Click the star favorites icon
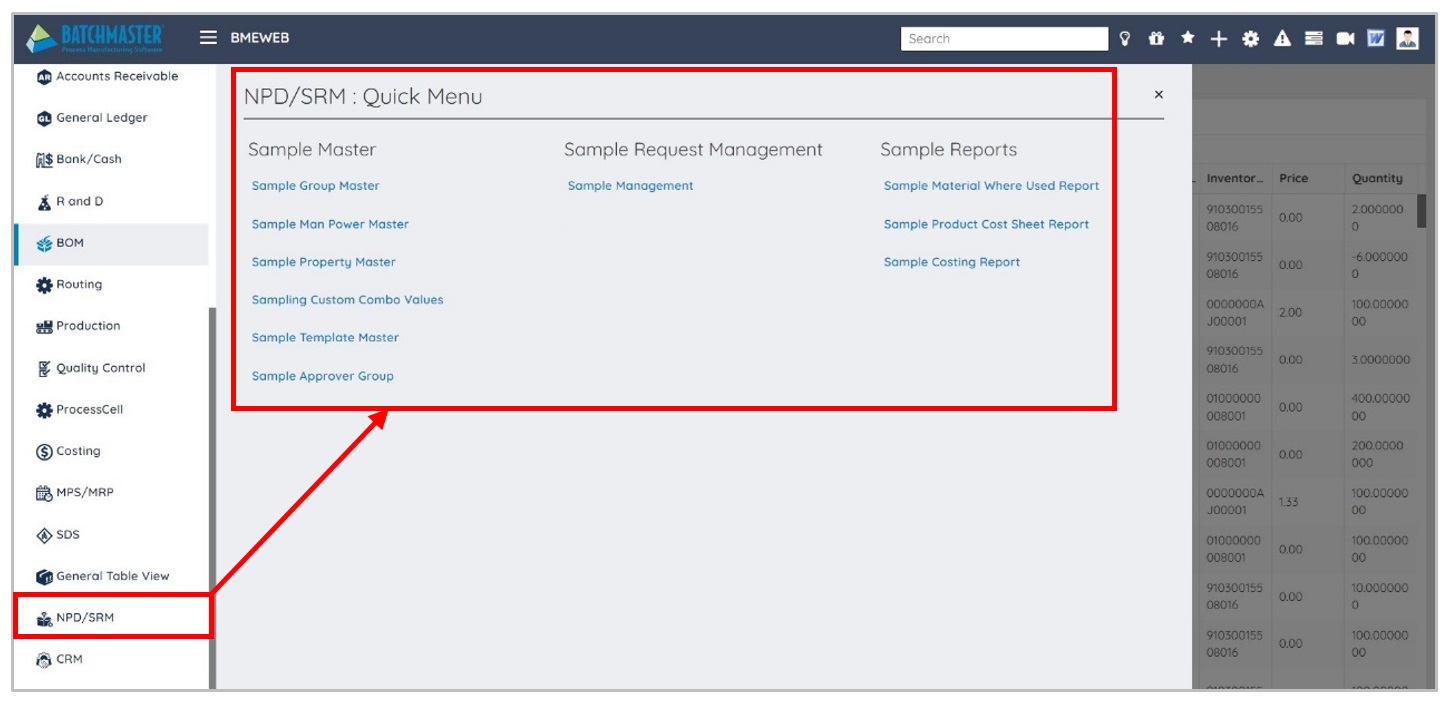The height and width of the screenshot is (709, 1450). point(1188,39)
